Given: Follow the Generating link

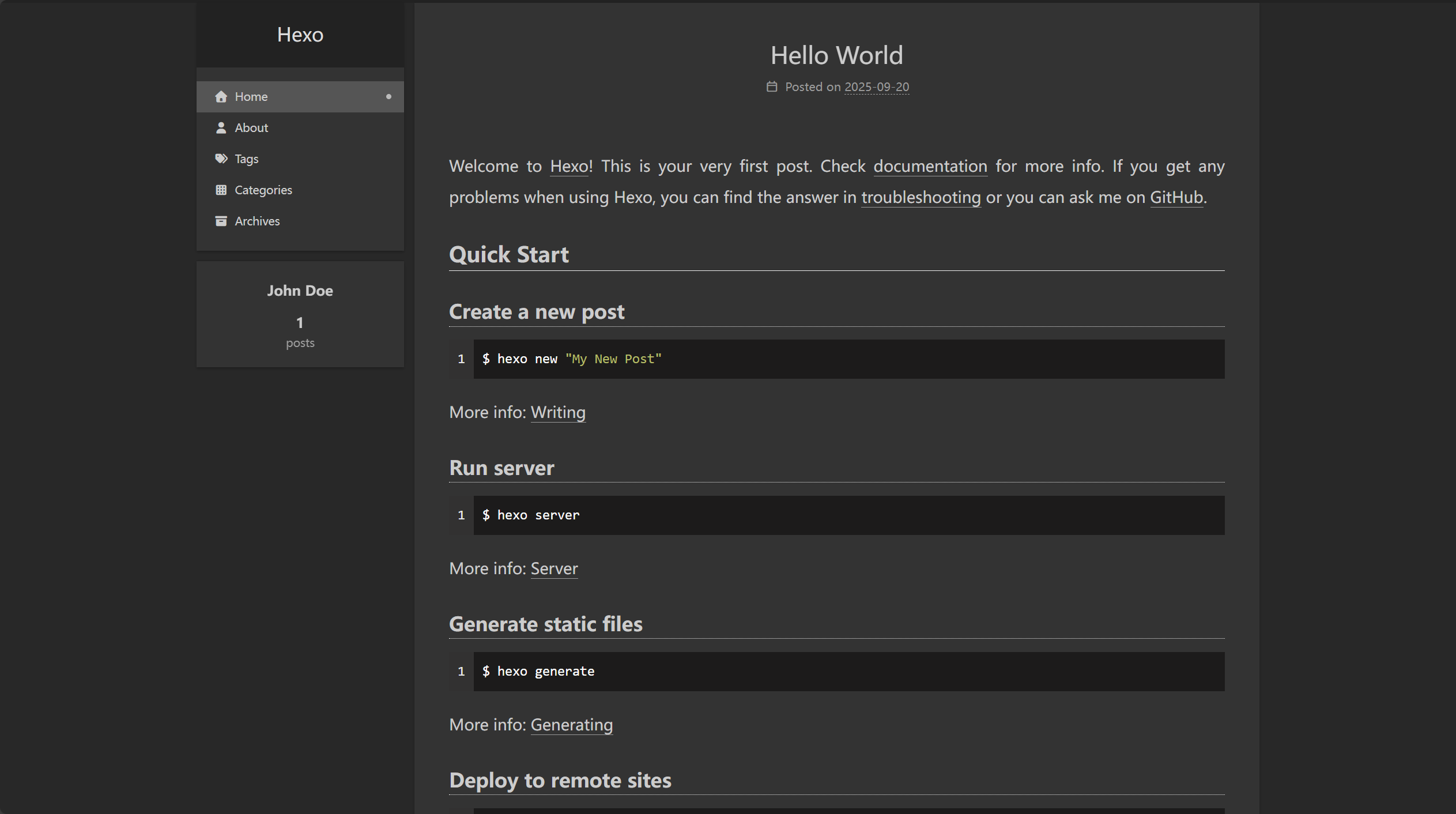Looking at the screenshot, I should [571, 725].
